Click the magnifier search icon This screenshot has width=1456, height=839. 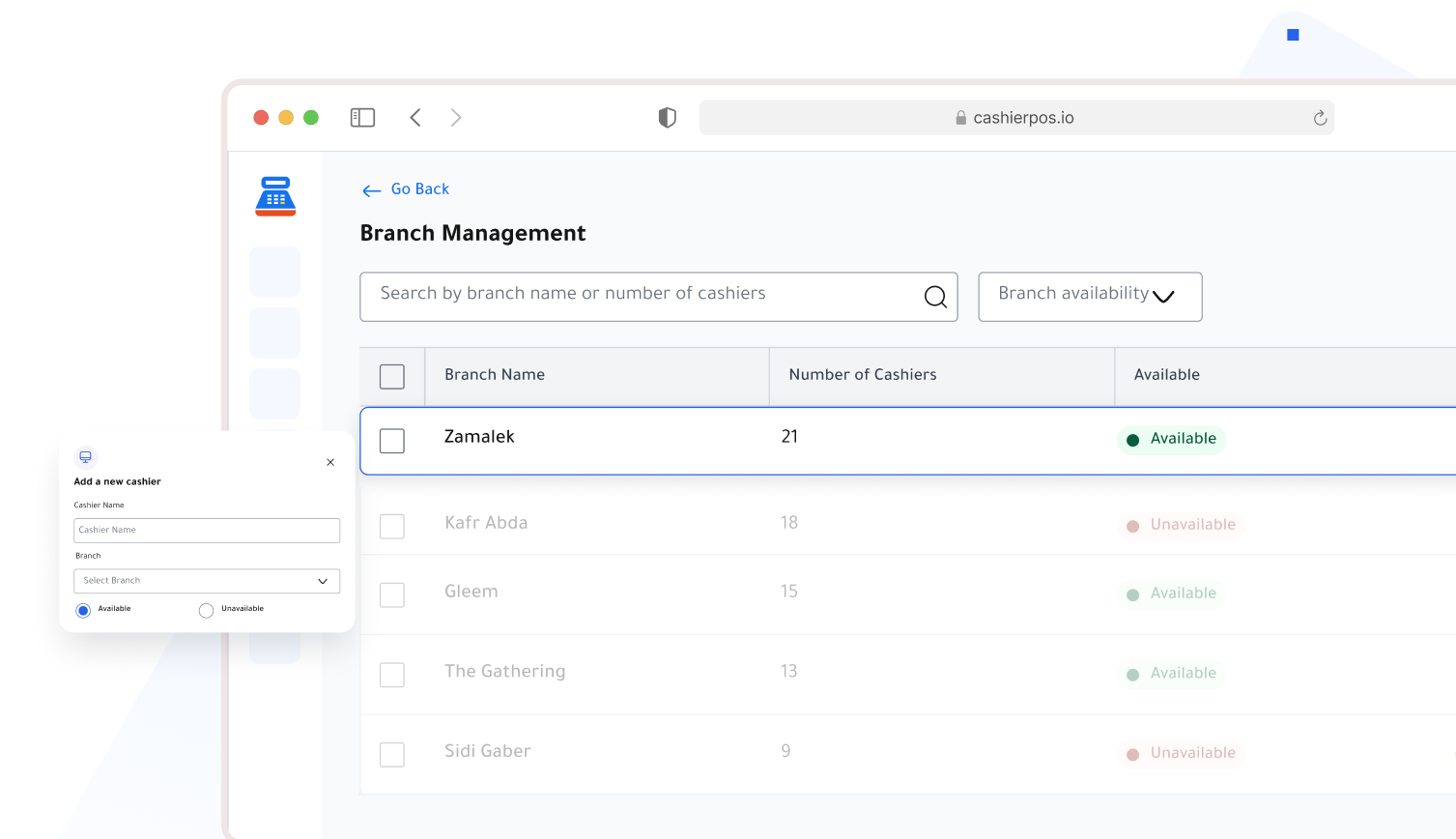[935, 297]
